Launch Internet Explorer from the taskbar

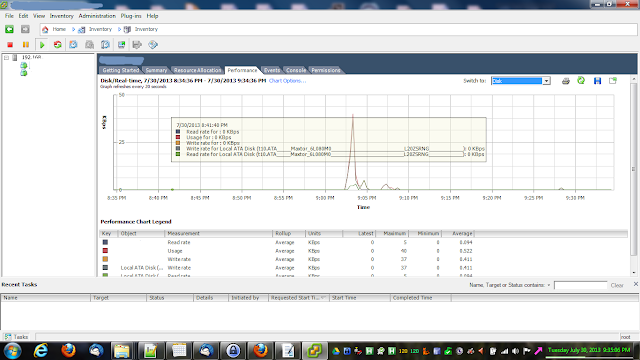(x=40, y=351)
